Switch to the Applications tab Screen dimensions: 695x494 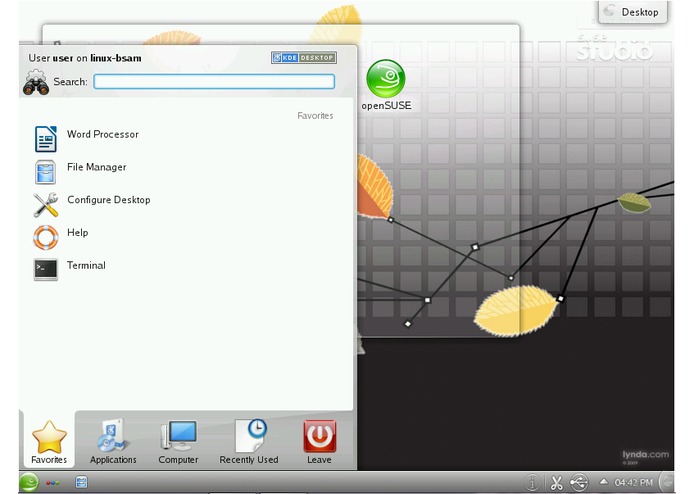click(x=113, y=442)
